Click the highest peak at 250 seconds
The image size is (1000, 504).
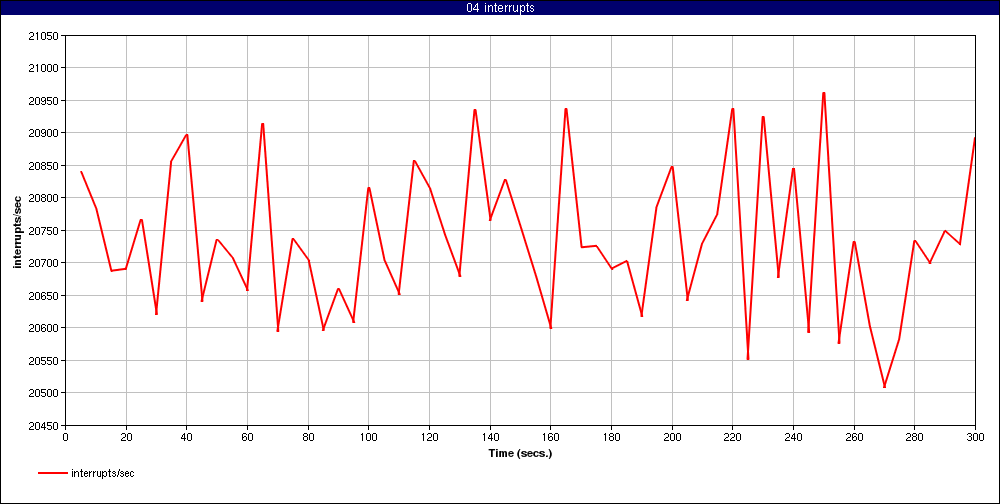point(824,93)
